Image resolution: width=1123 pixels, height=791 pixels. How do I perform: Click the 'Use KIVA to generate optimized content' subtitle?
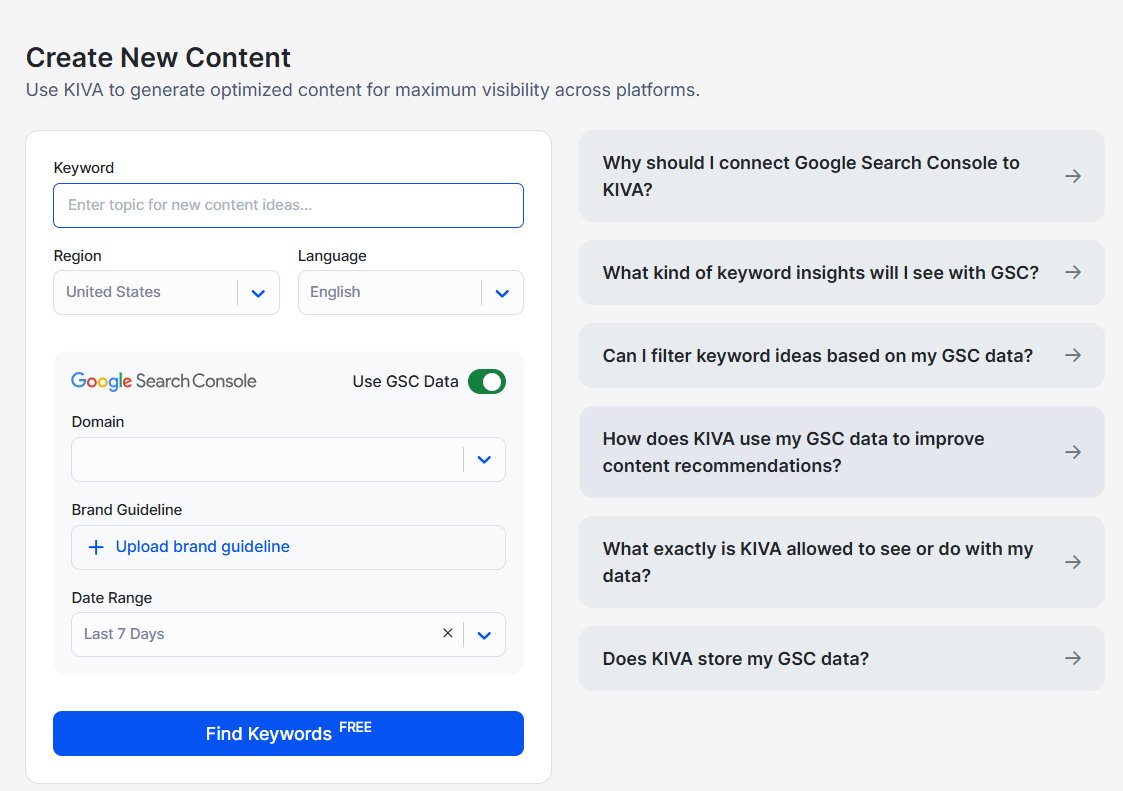[x=363, y=90]
